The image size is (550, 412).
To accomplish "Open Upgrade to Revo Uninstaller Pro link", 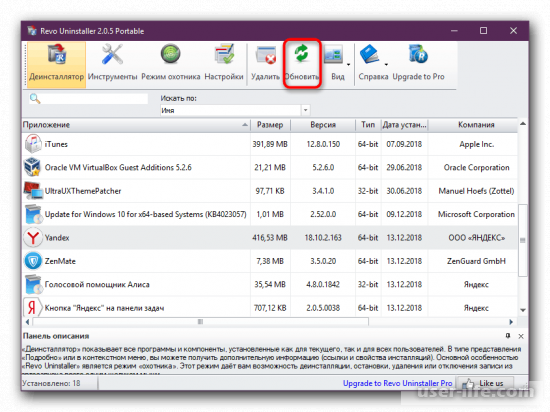I will click(x=397, y=383).
